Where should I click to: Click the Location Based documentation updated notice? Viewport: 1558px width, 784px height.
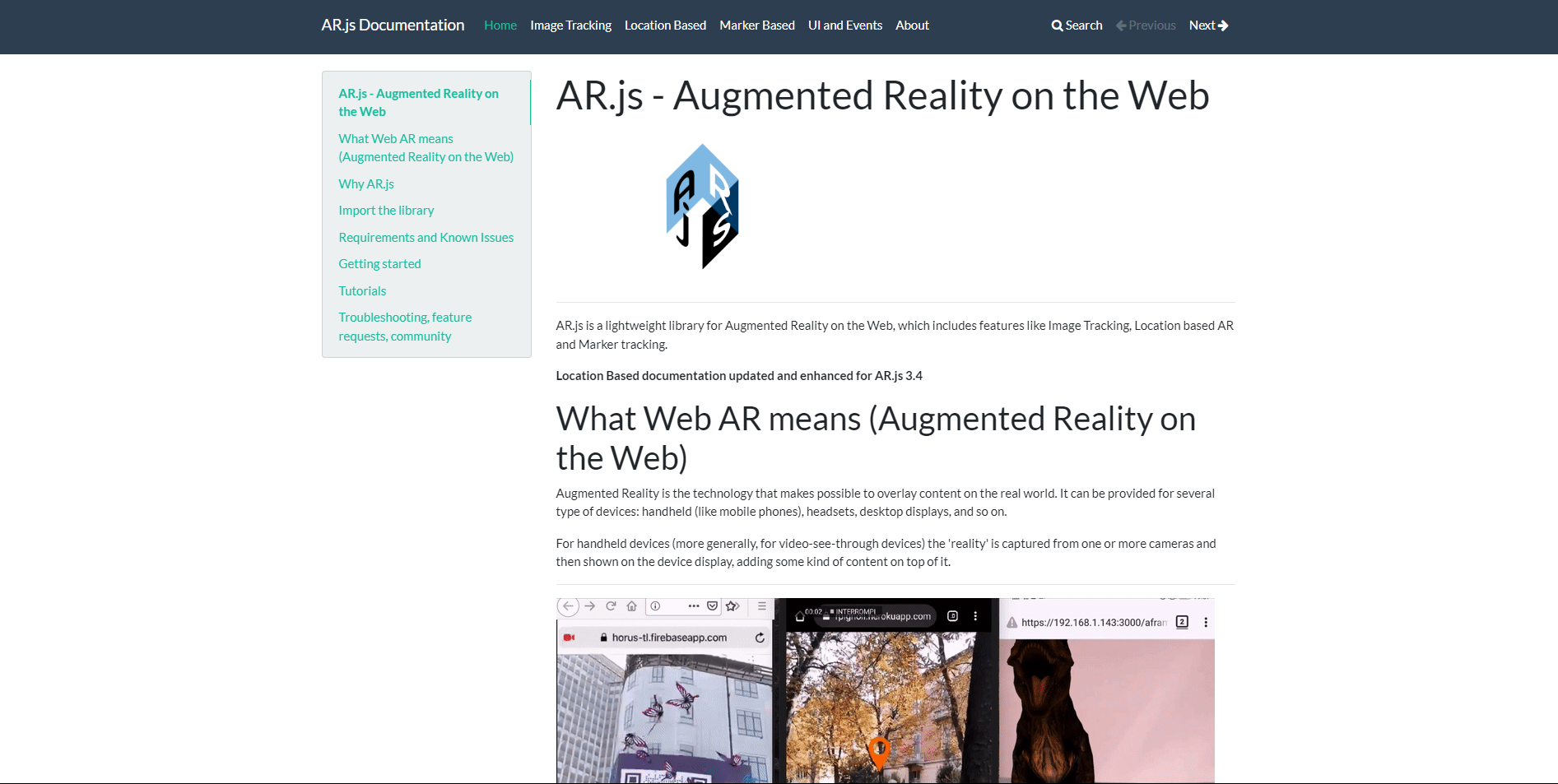(x=739, y=376)
